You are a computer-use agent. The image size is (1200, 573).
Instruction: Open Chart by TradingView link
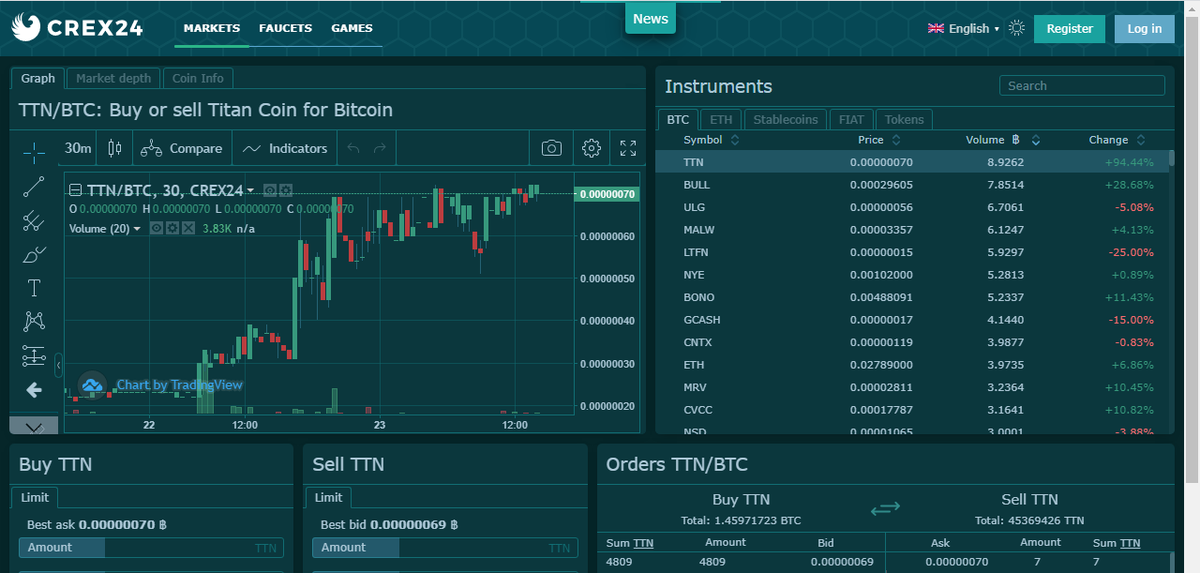click(x=179, y=385)
